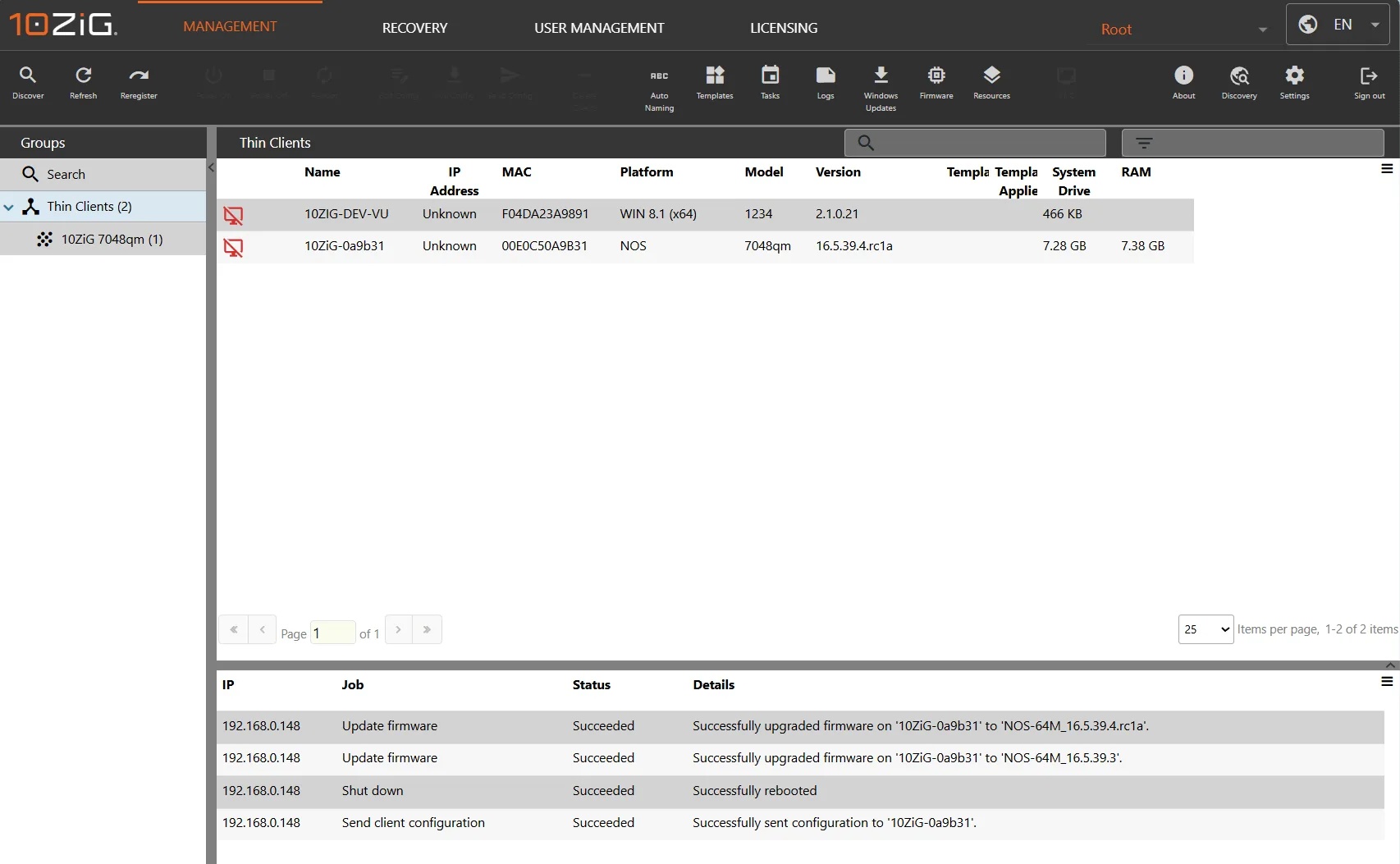
Task: Open the EN language dropdown
Action: (x=1339, y=25)
